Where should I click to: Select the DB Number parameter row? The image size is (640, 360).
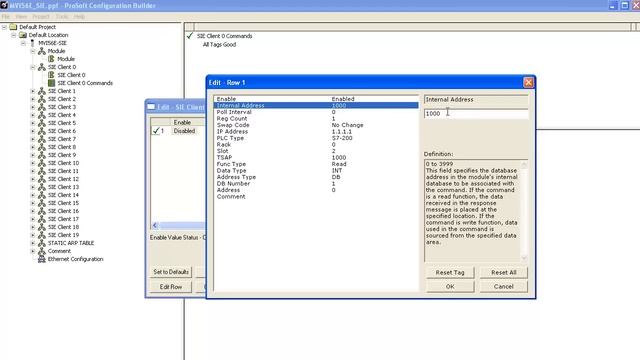click(x=316, y=184)
